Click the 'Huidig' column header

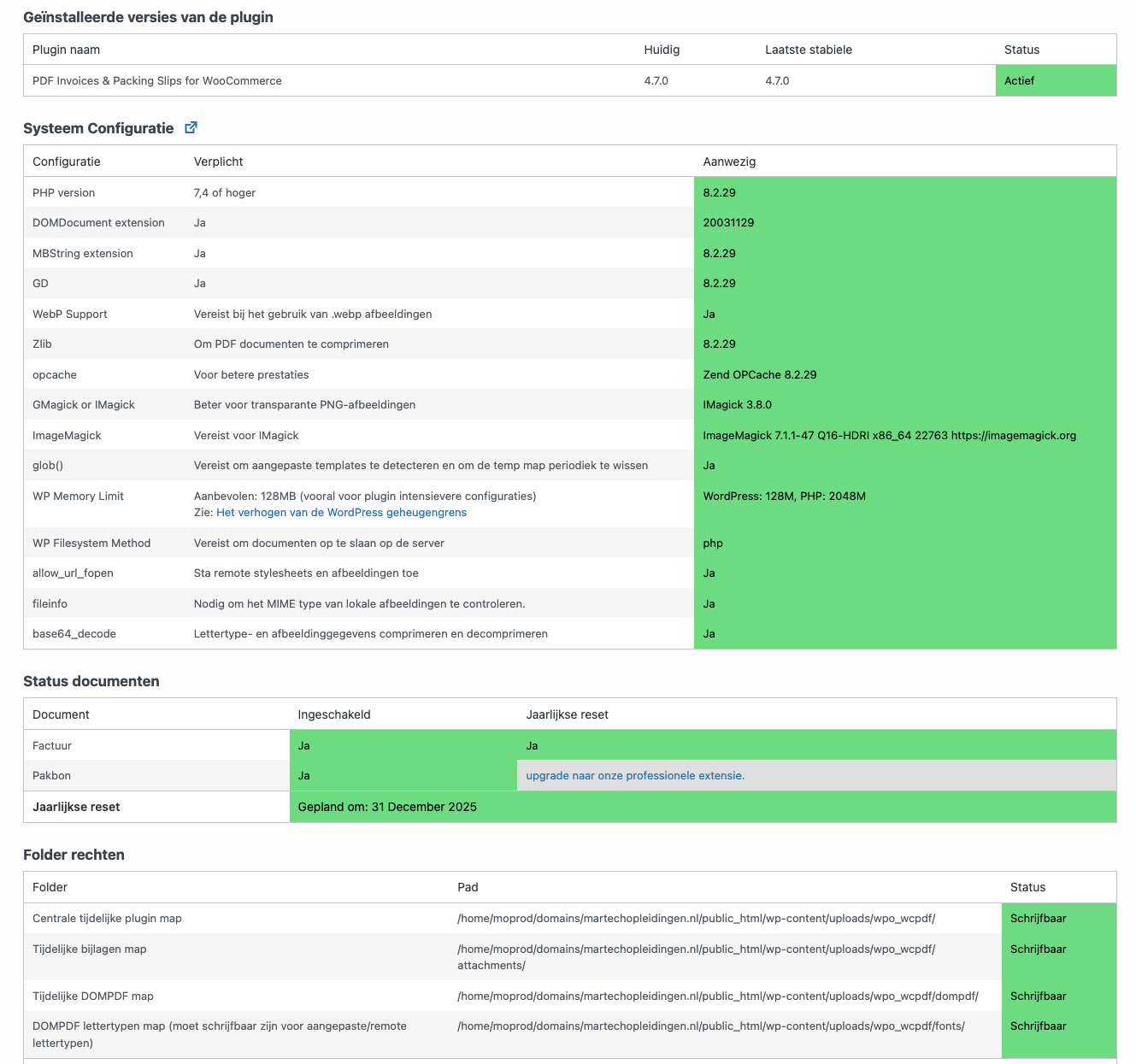click(x=662, y=50)
